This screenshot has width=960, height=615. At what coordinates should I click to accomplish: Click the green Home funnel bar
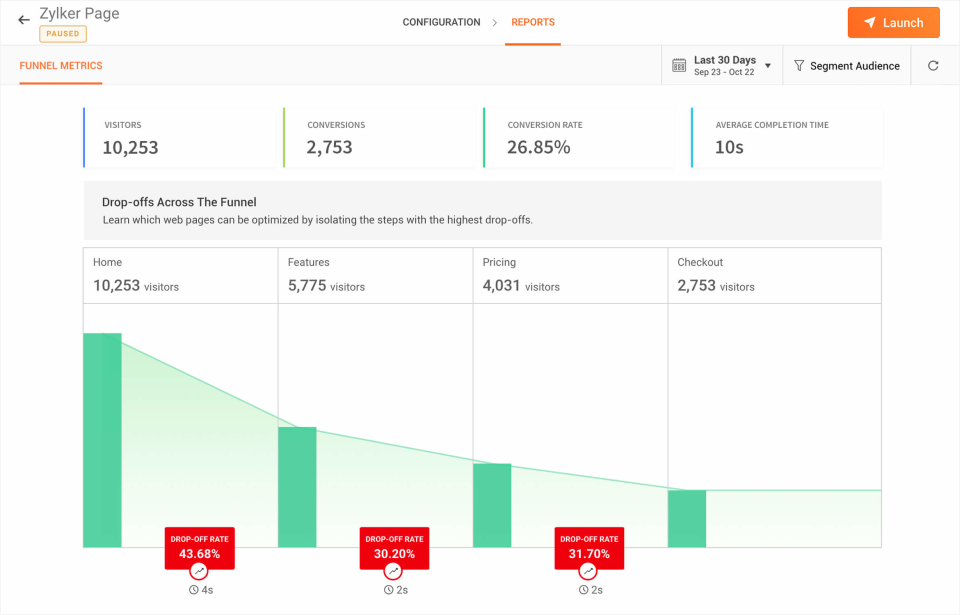coord(102,440)
